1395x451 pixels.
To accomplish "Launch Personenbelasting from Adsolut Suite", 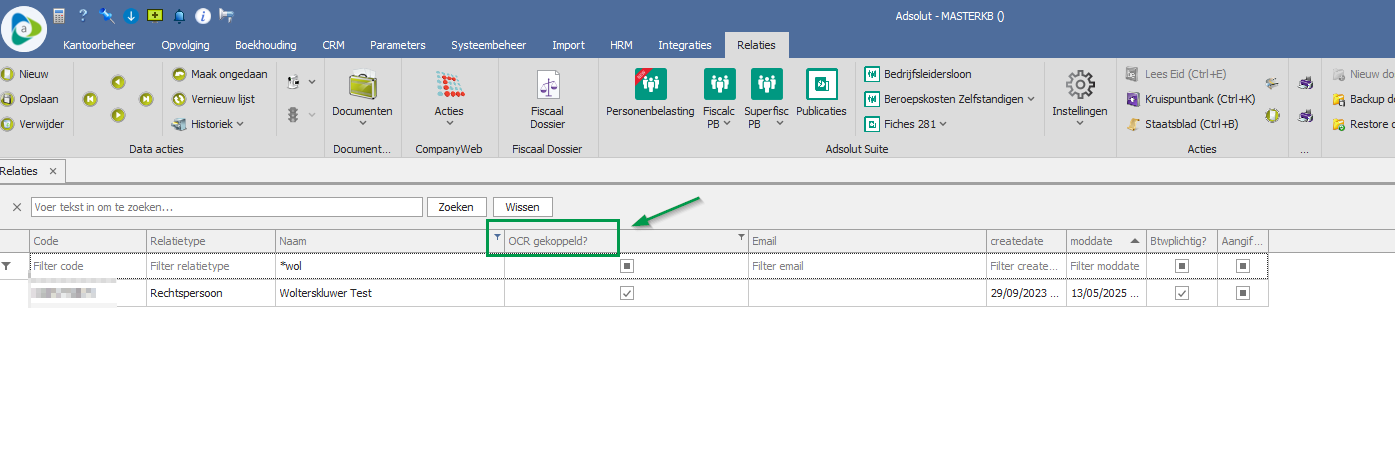I will [650, 84].
